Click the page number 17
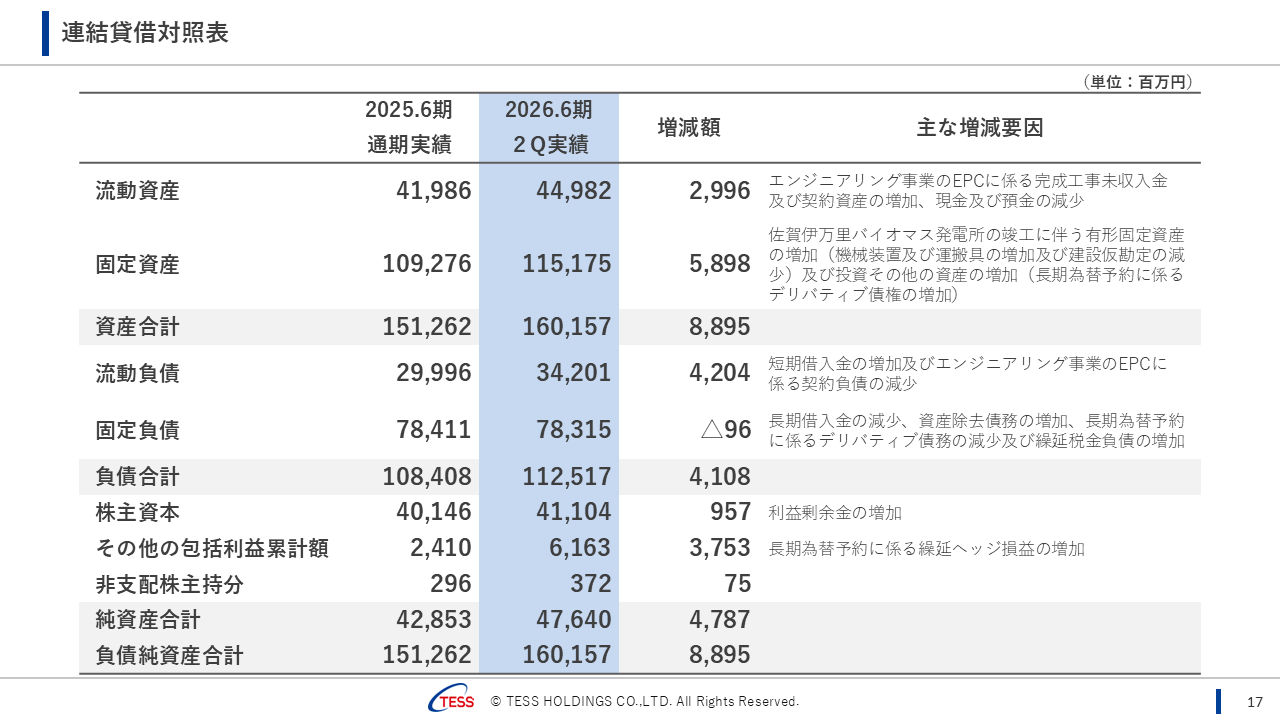Viewport: 1280px width, 720px height. [x=1249, y=701]
